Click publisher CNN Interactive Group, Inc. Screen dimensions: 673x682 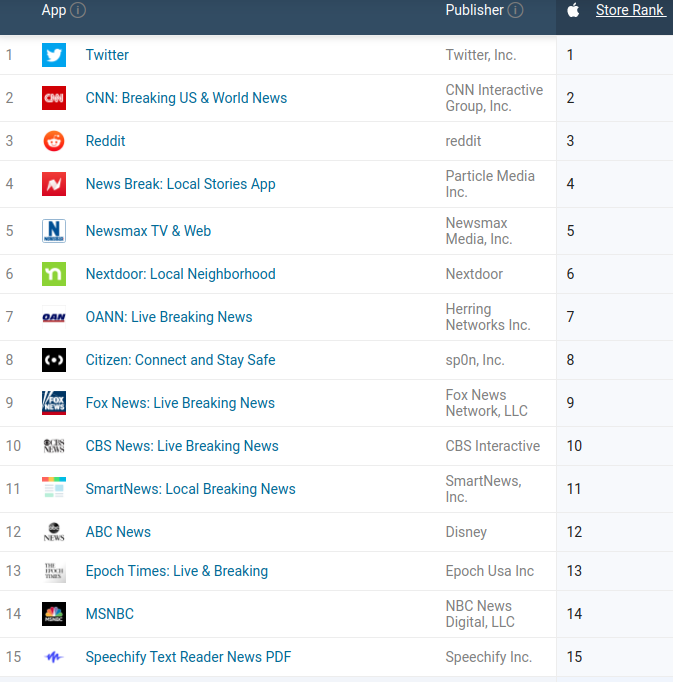pos(494,98)
